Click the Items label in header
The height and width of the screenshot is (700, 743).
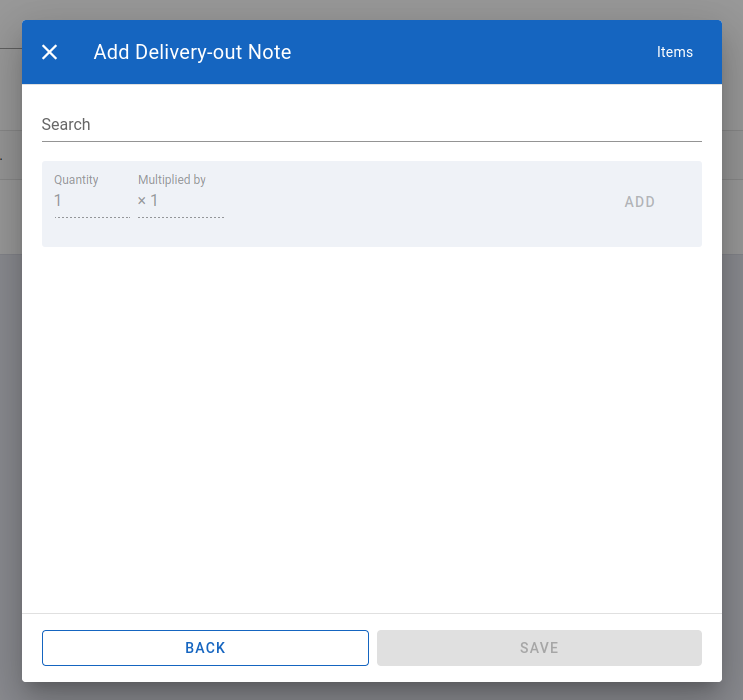pos(674,52)
